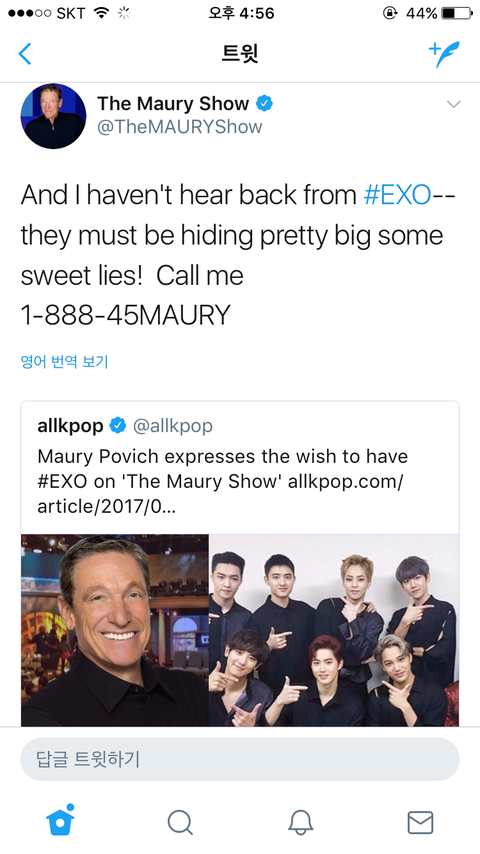Tap the Wi-Fi icon in status bar

point(101,13)
